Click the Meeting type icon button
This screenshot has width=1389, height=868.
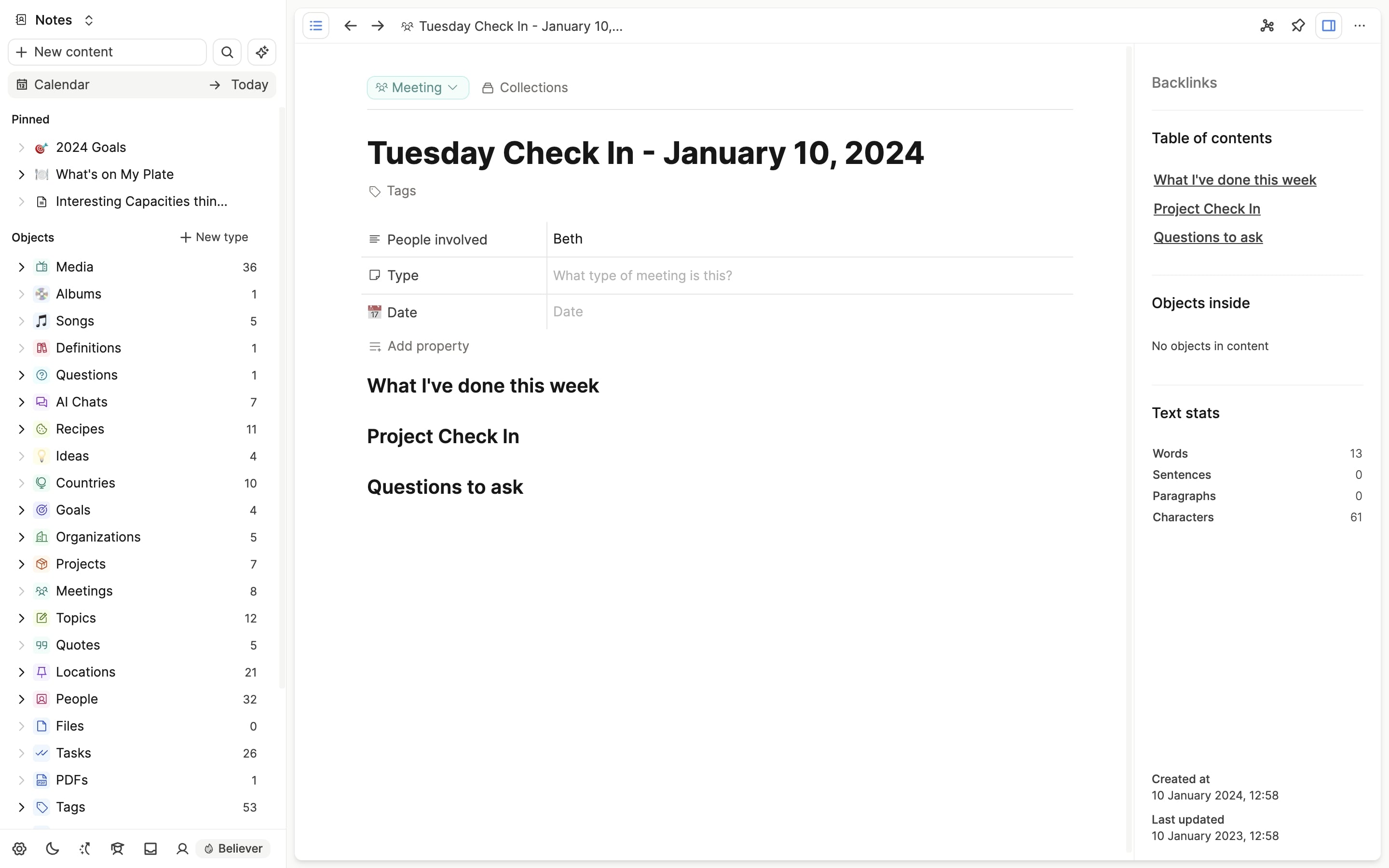point(382,88)
